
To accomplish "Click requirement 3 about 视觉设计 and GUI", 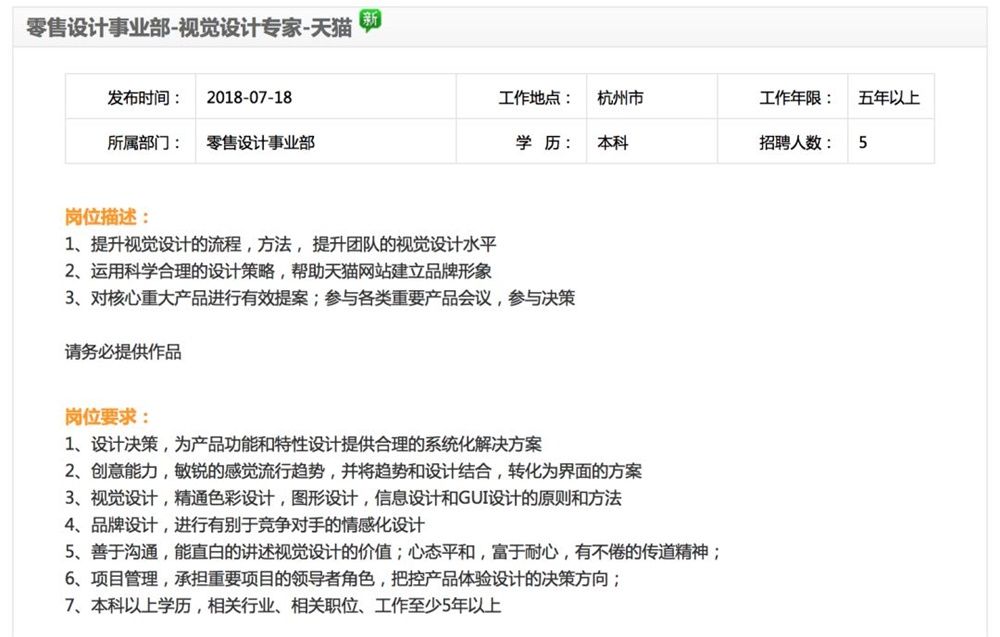I will point(343,497).
